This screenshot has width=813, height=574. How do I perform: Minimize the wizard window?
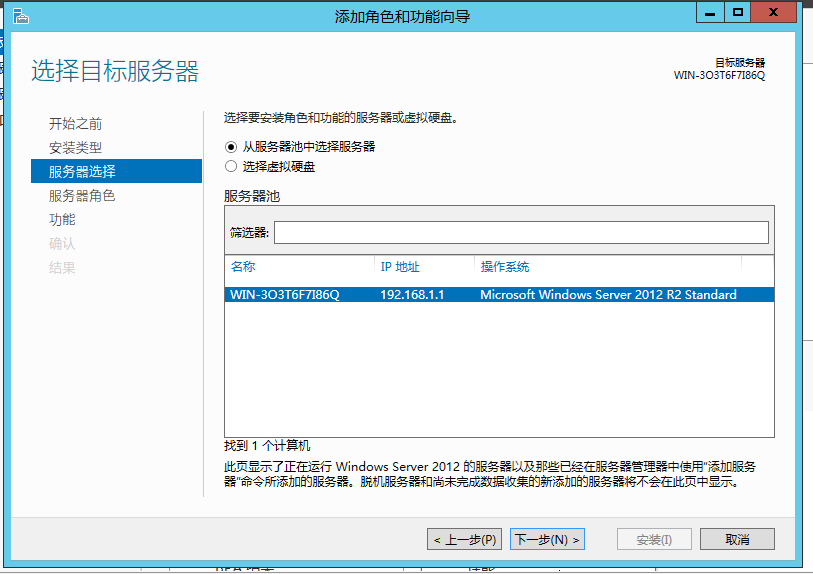coord(710,12)
